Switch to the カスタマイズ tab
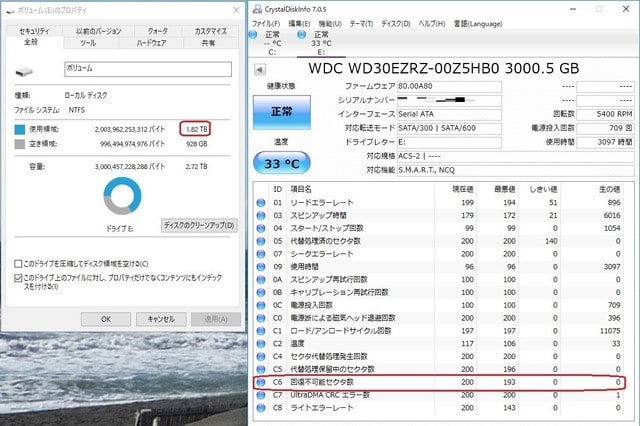Viewport: 640px width, 426px height. pos(211,31)
